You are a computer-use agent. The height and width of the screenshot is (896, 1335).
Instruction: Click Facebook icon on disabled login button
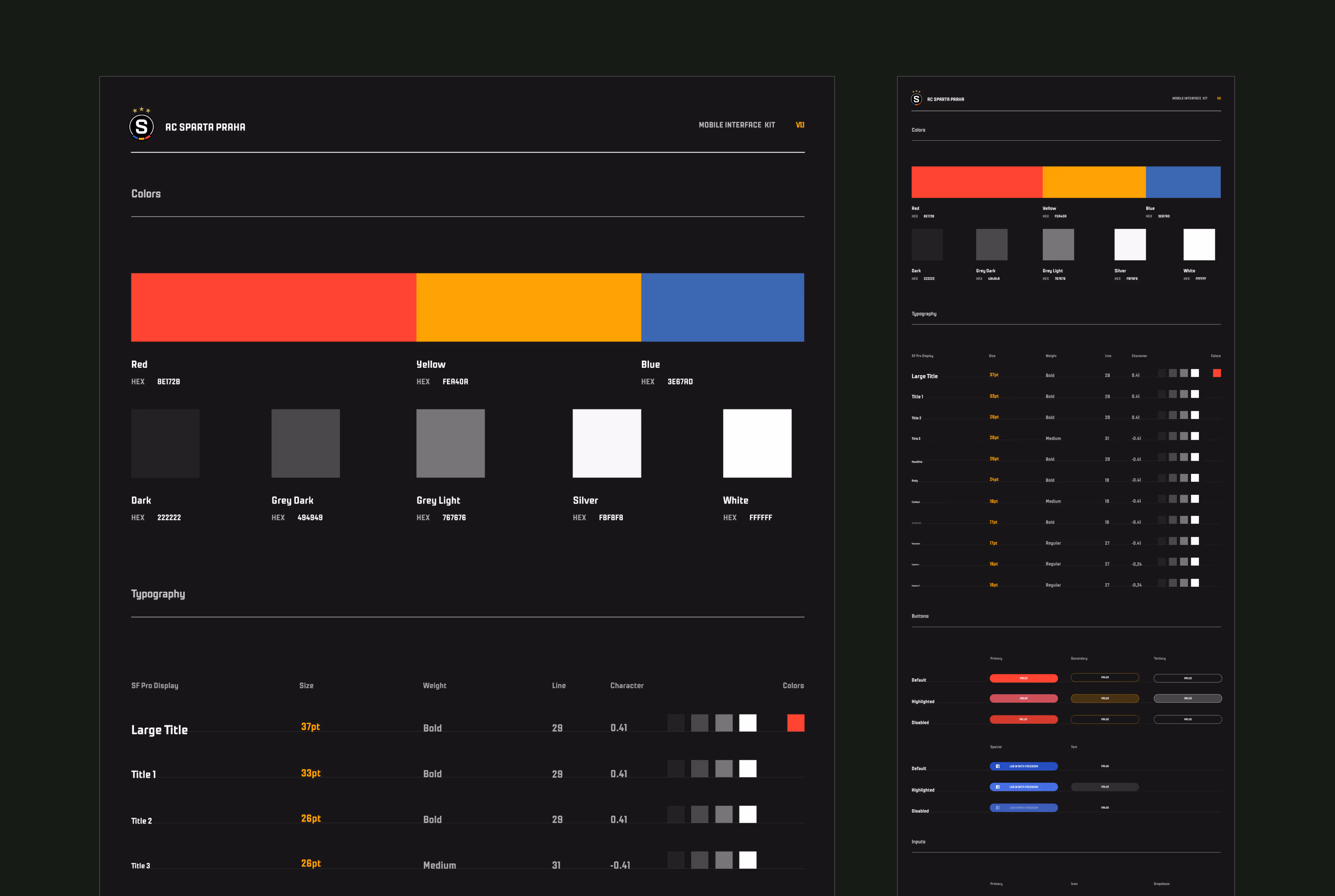(998, 807)
